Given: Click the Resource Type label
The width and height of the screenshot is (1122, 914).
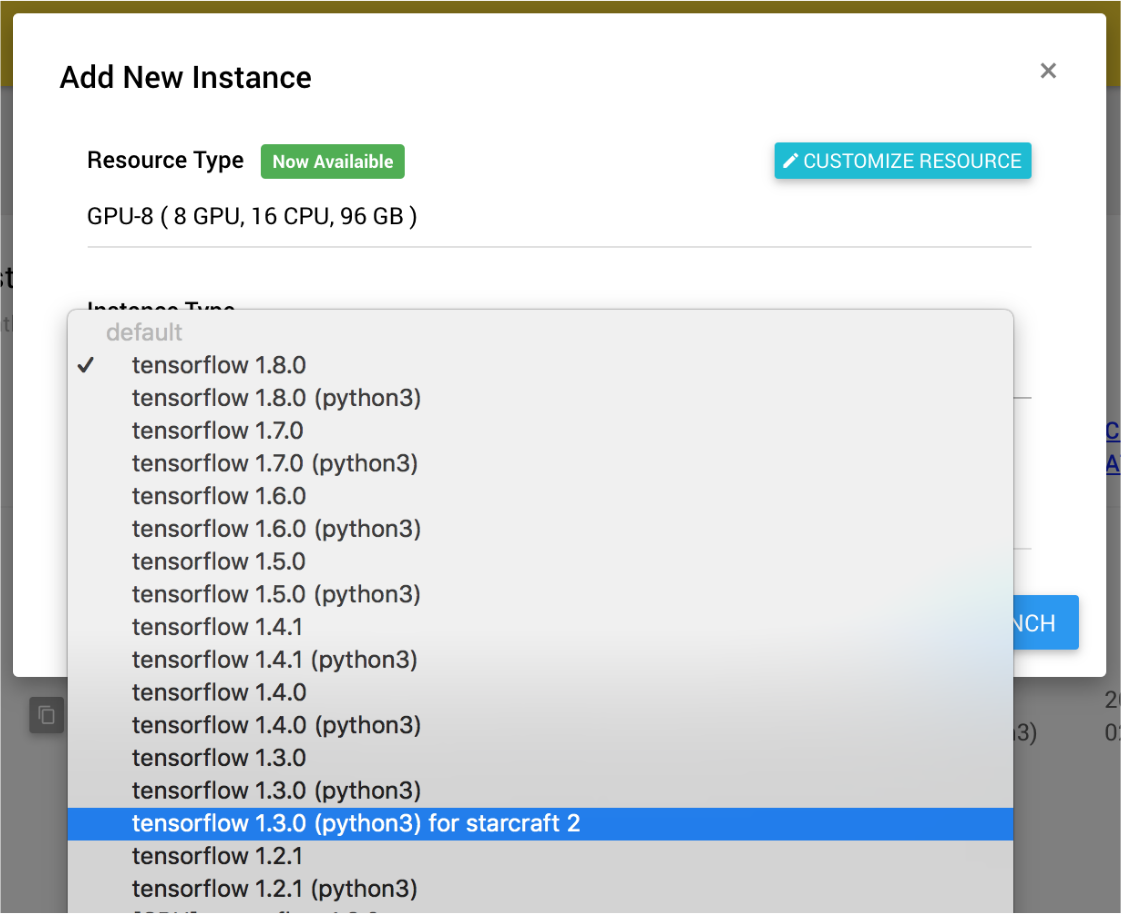Looking at the screenshot, I should 165,160.
